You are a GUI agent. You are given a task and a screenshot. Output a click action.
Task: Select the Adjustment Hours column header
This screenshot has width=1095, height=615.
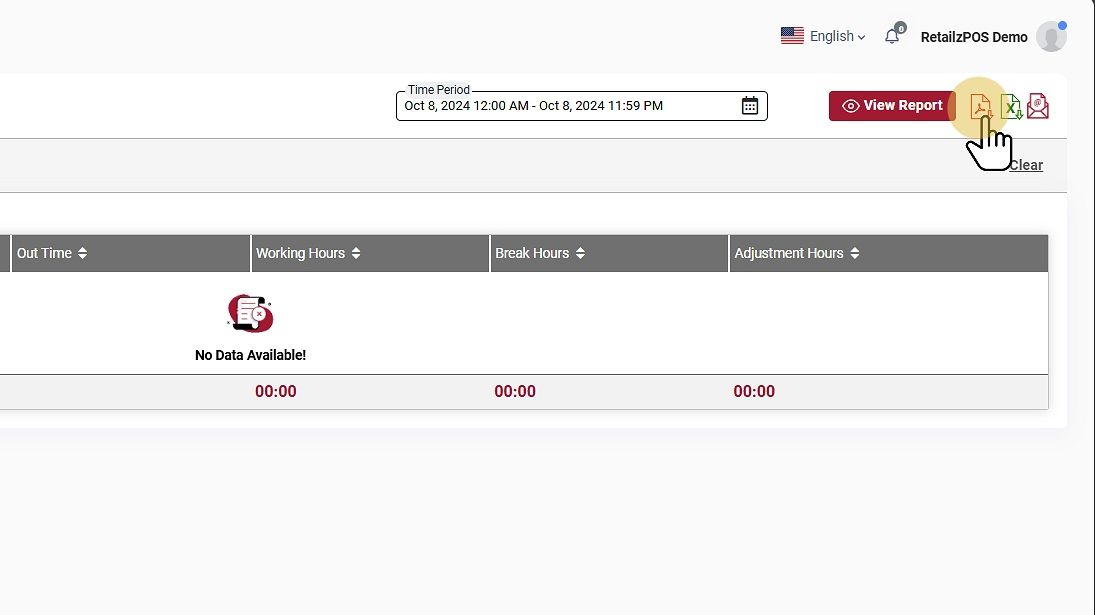pyautogui.click(x=789, y=254)
